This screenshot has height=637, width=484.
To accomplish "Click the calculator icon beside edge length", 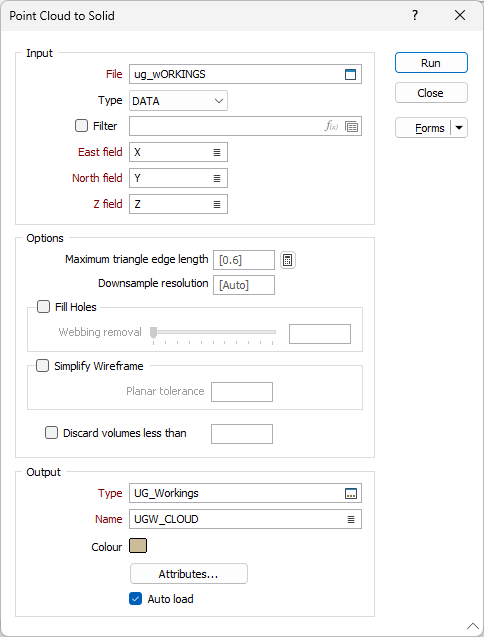I will coord(288,260).
